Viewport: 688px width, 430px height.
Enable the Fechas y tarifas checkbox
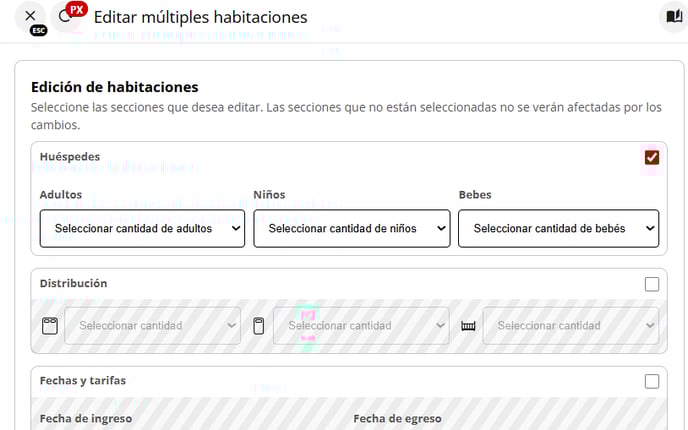652,381
